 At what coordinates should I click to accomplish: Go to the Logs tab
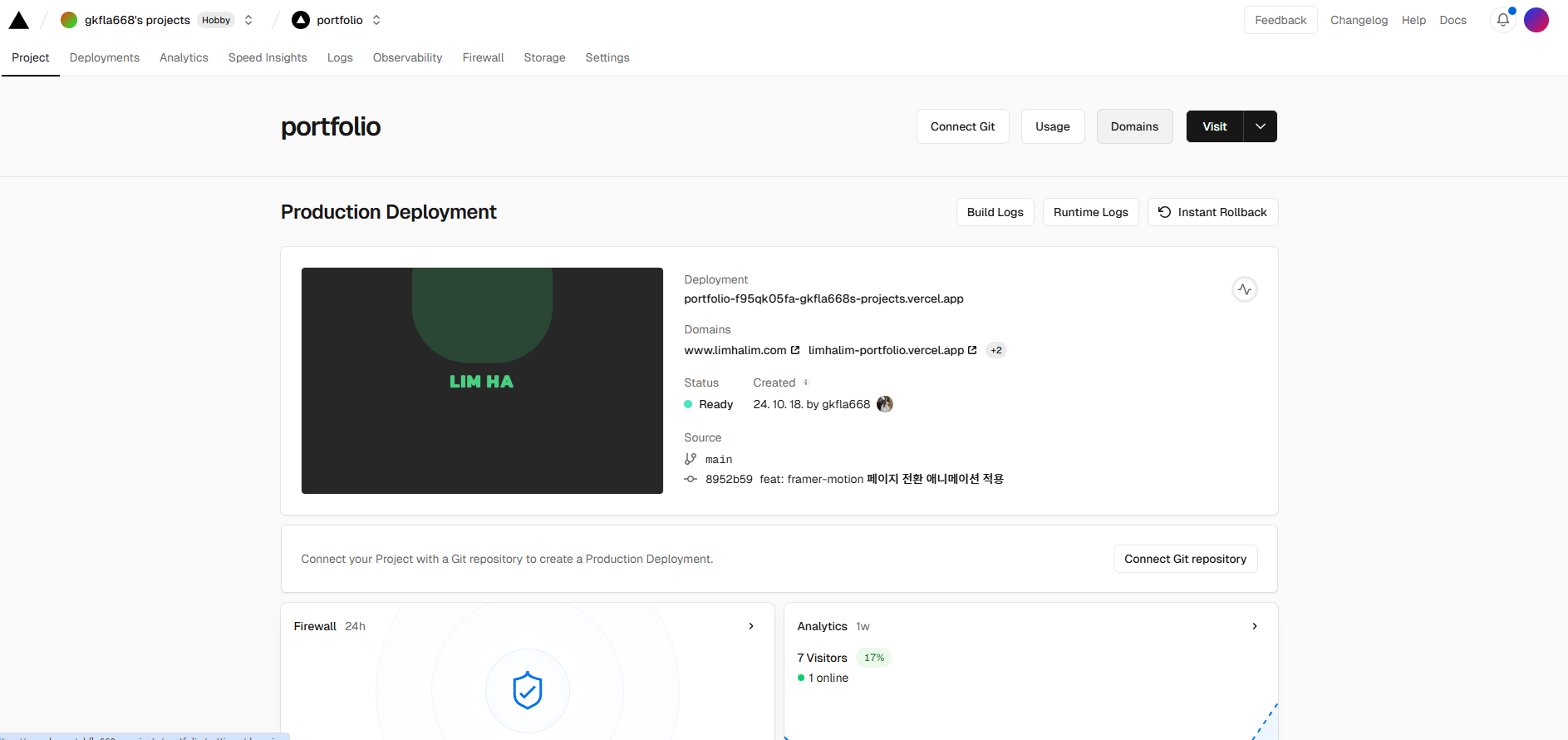(x=340, y=57)
